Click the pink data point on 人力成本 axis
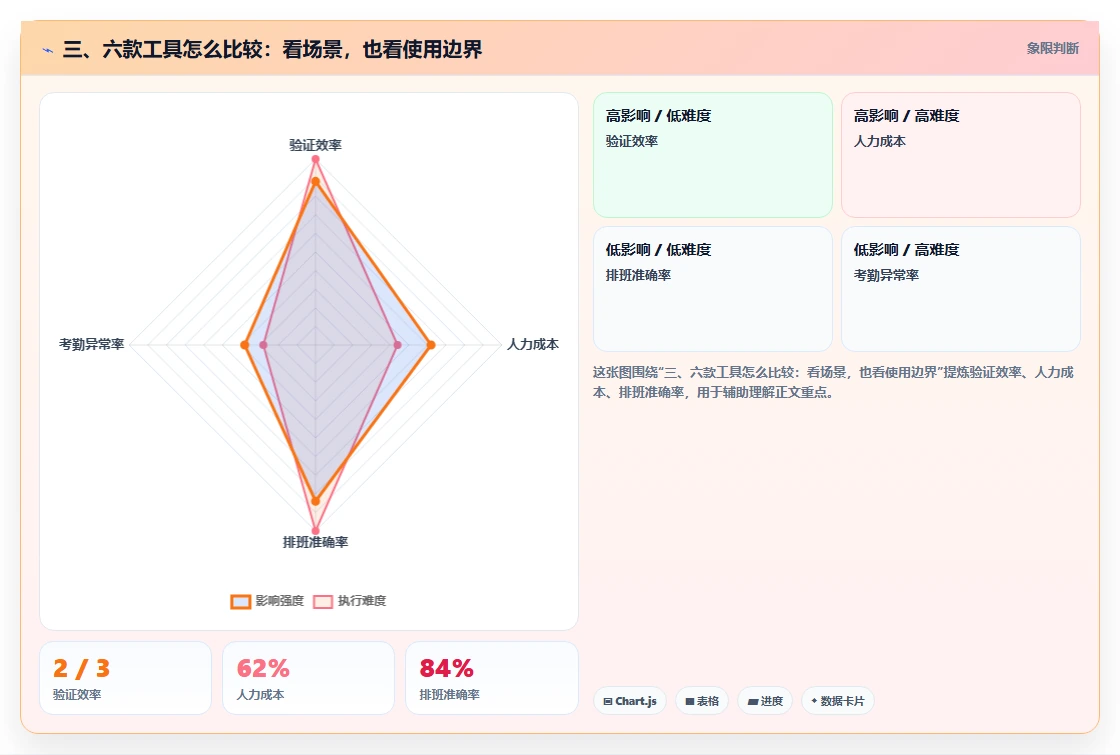 398,345
